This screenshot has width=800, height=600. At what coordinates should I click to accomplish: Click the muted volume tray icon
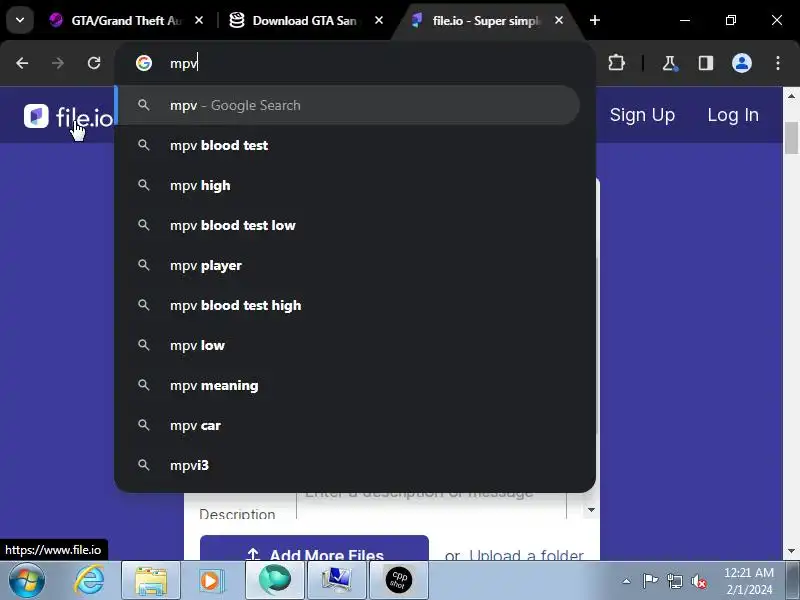point(698,581)
